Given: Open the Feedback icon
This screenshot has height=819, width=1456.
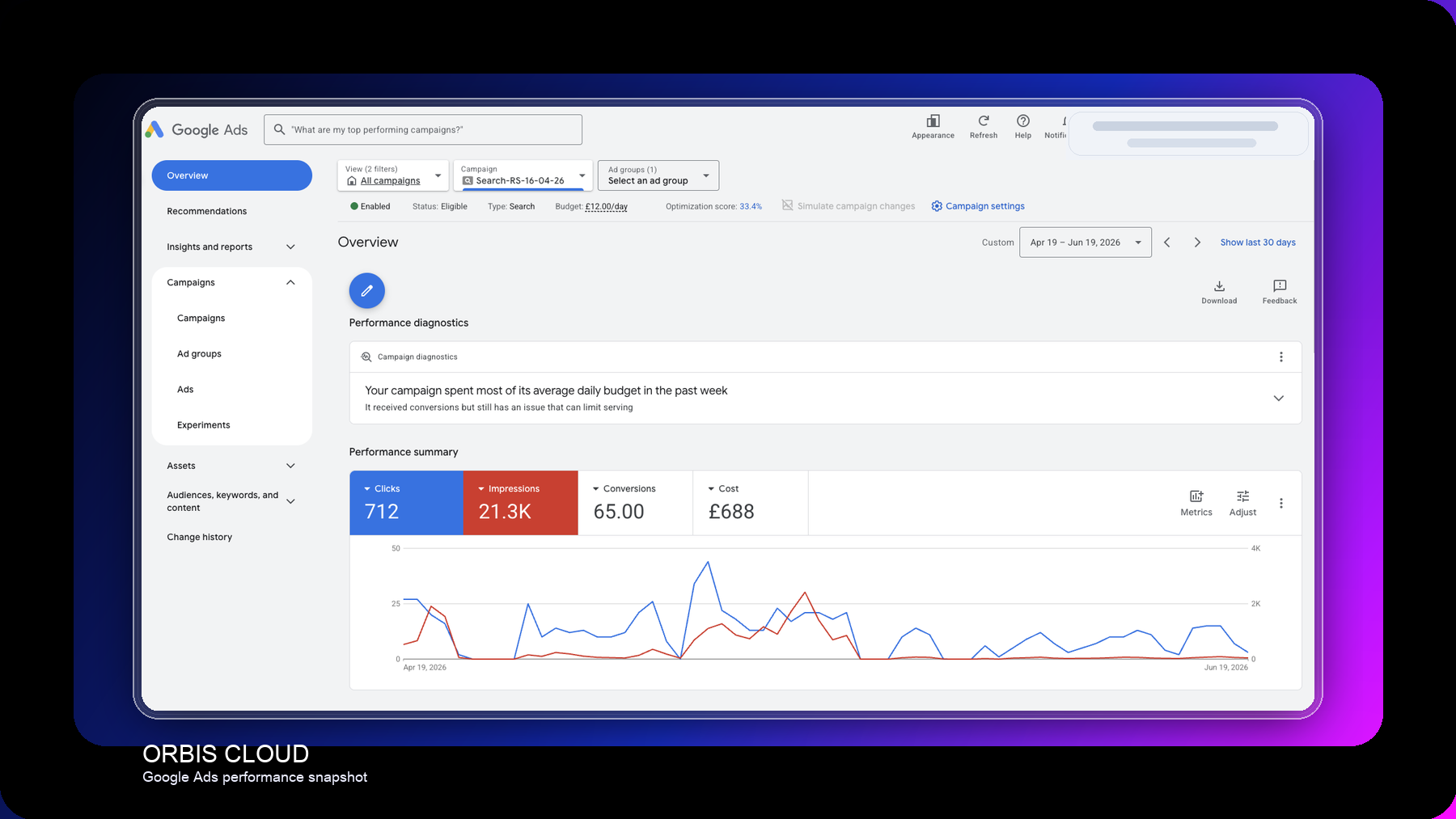Looking at the screenshot, I should point(1280,286).
